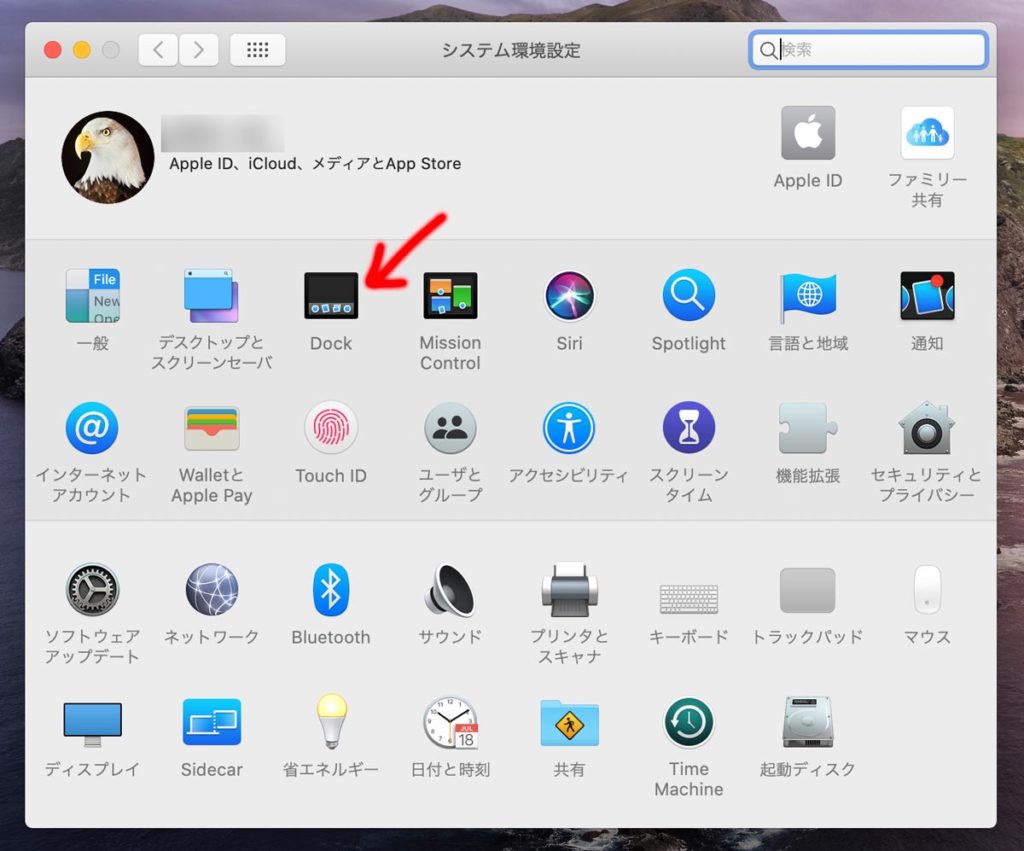Click the eagle profile picture
Image resolution: width=1024 pixels, height=851 pixels.
[x=108, y=157]
